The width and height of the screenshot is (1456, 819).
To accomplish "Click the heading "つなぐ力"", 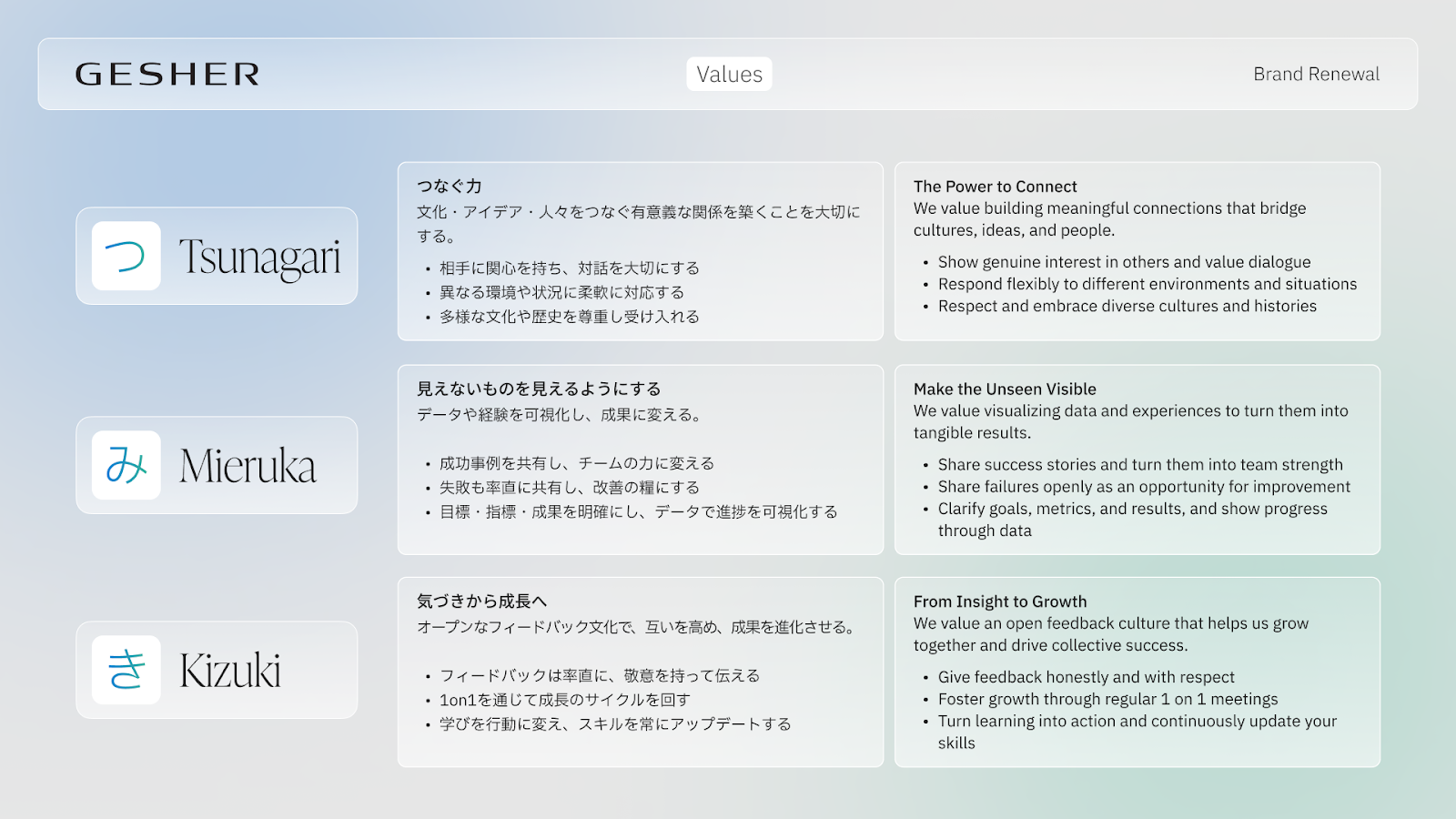I will (x=450, y=186).
